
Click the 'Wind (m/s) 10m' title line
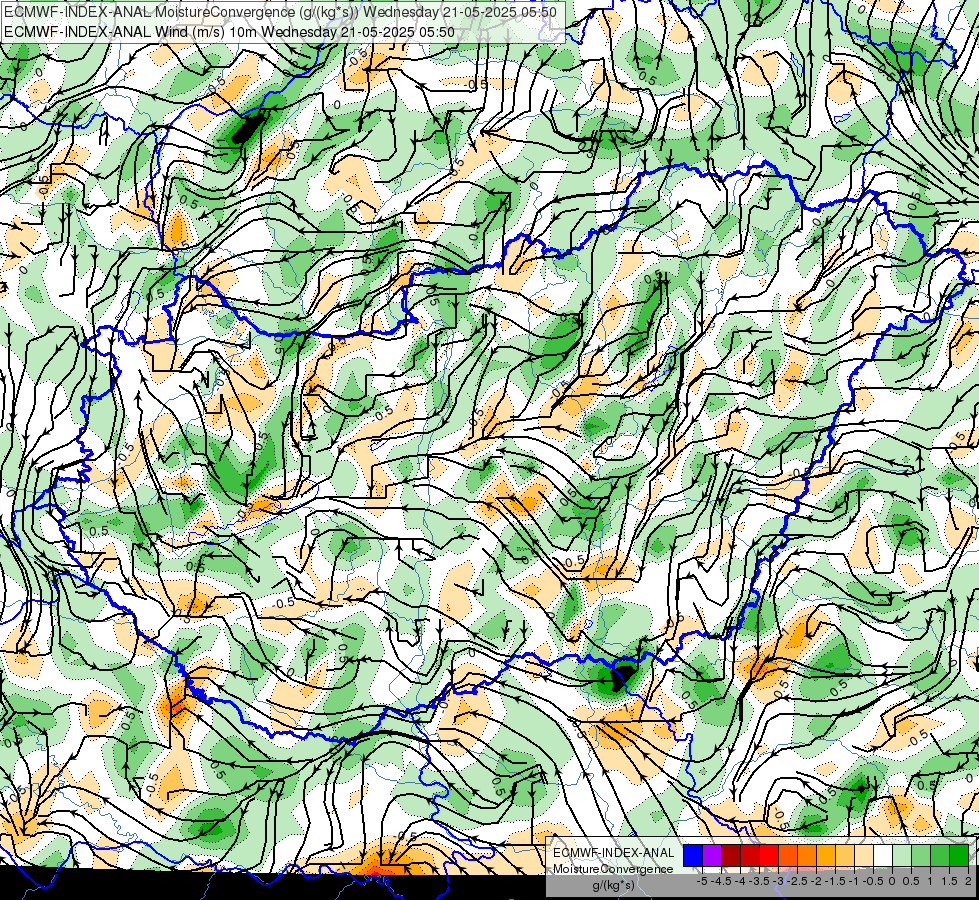pos(229,32)
